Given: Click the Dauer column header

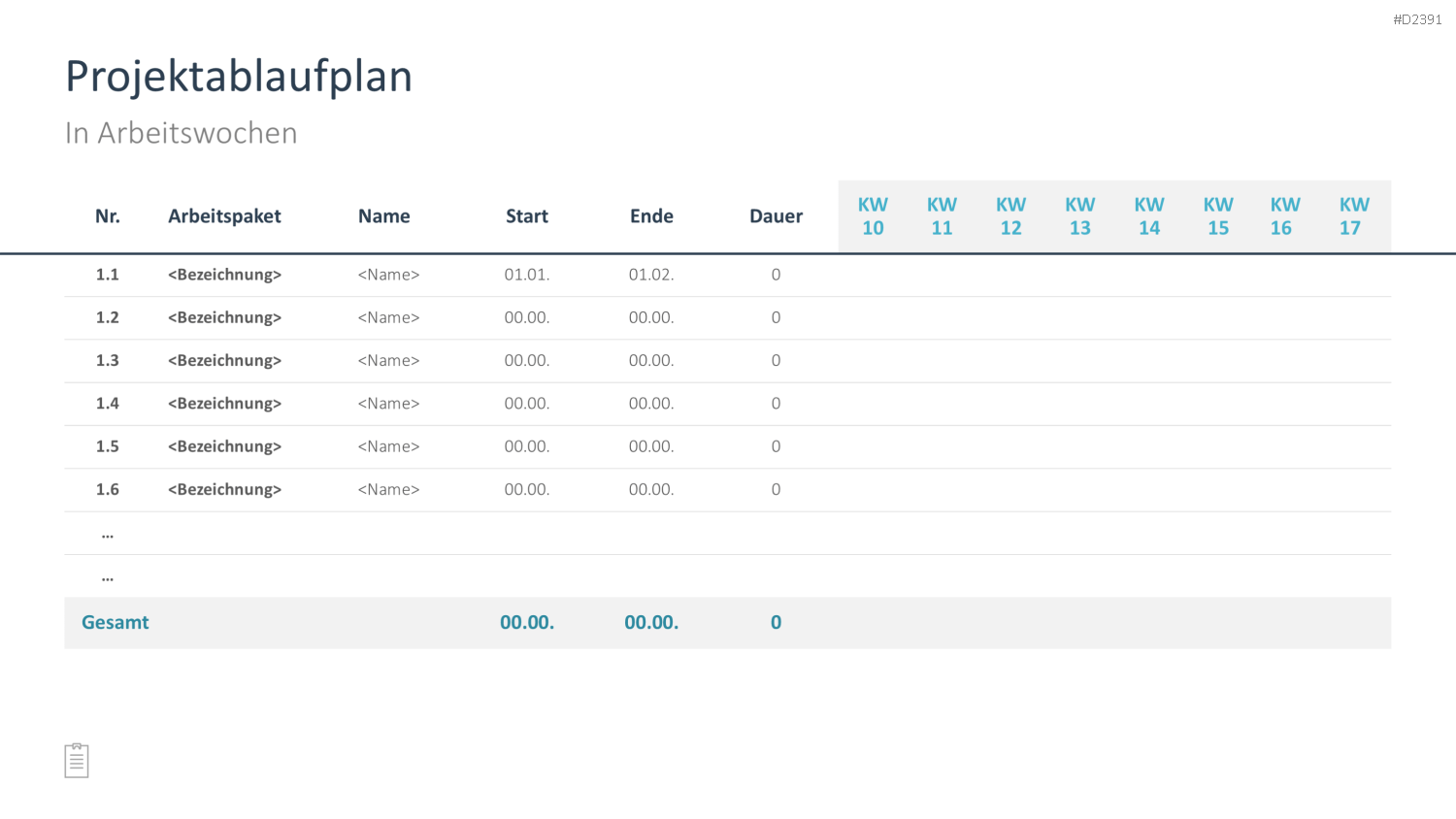Looking at the screenshot, I should point(777,216).
